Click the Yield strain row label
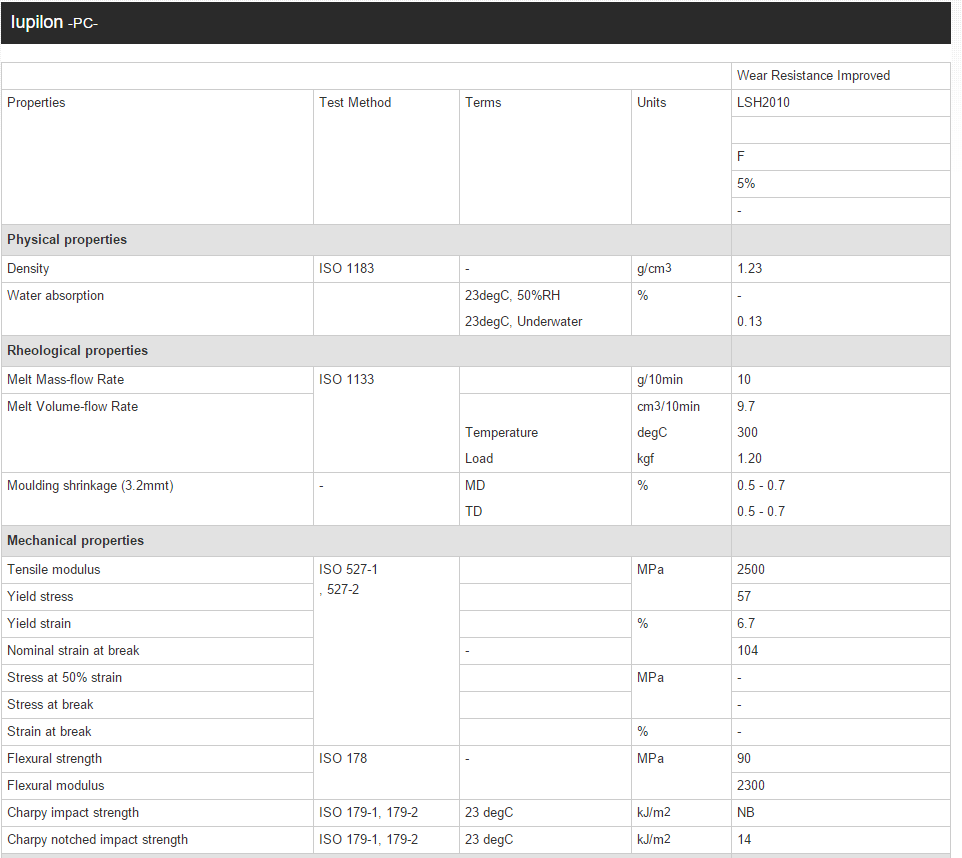 pyautogui.click(x=39, y=624)
